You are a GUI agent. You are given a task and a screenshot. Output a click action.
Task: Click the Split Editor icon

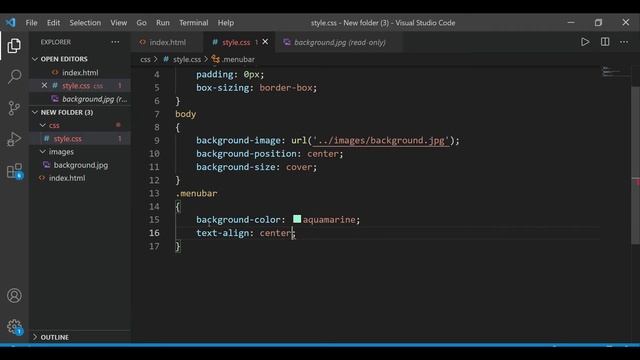click(x=605, y=42)
